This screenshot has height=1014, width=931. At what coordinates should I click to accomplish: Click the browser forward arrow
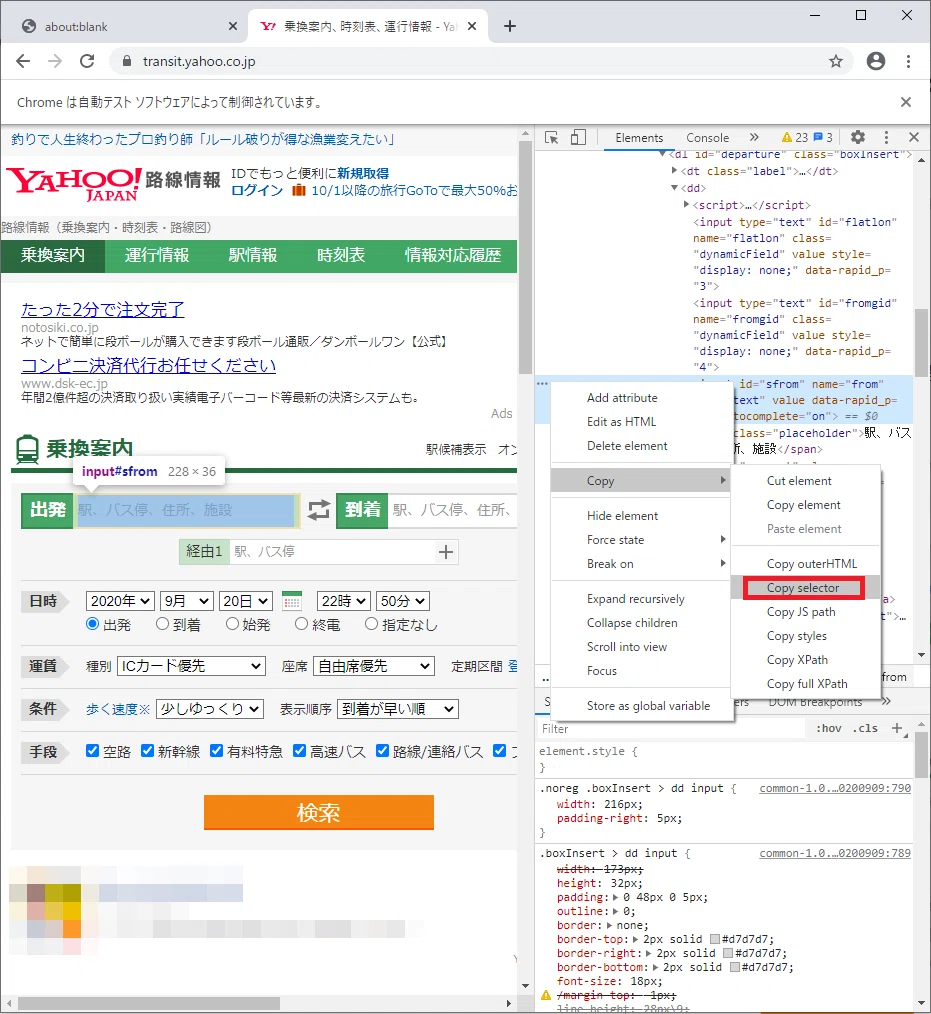click(56, 61)
